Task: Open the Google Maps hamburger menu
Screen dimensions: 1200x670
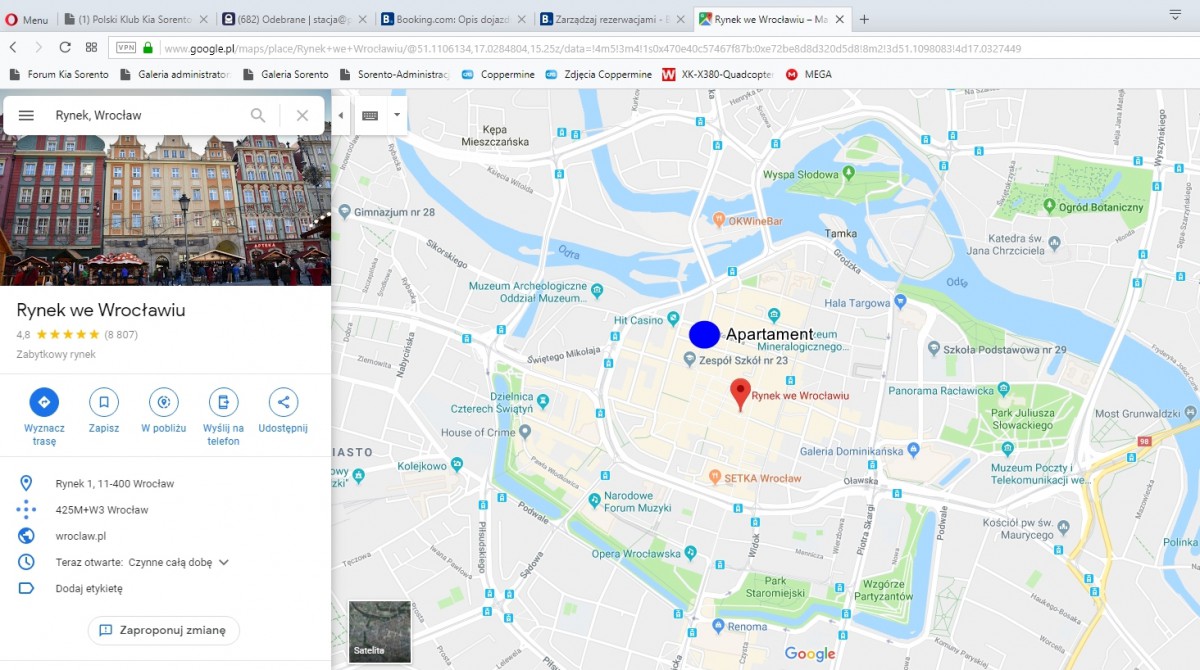Action: coord(26,116)
